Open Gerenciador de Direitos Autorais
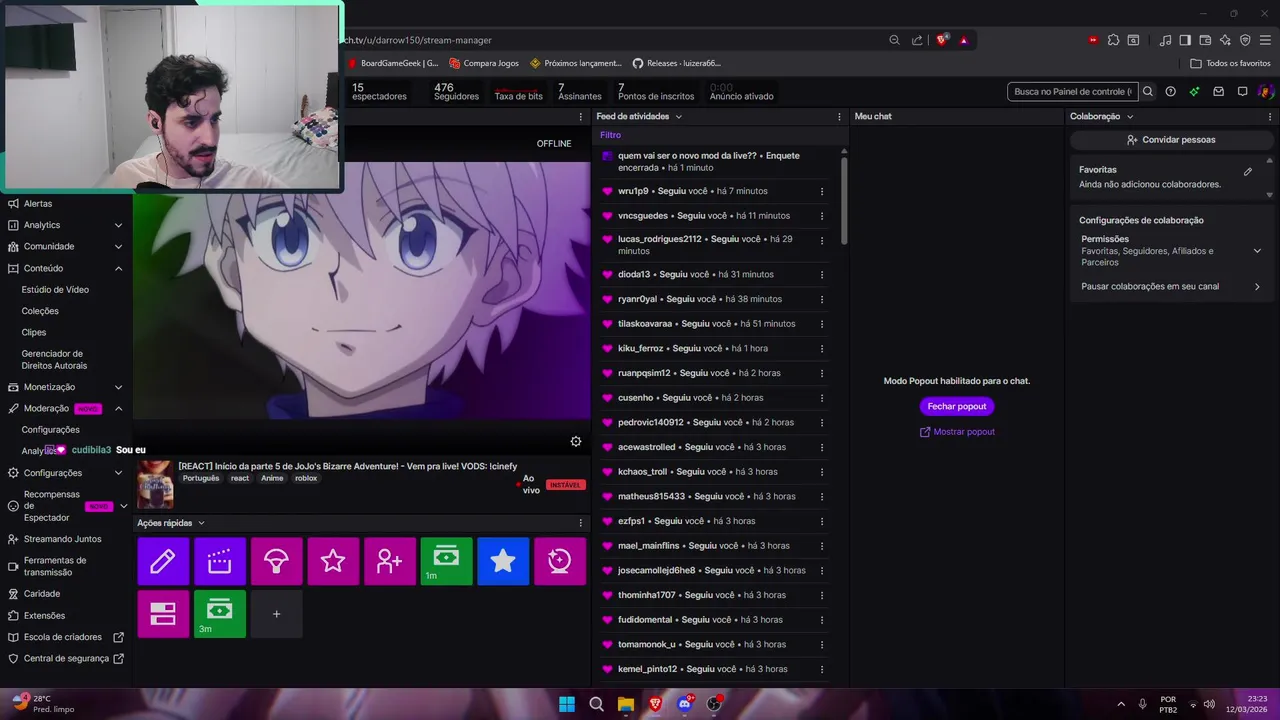1280x720 pixels. coord(54,359)
